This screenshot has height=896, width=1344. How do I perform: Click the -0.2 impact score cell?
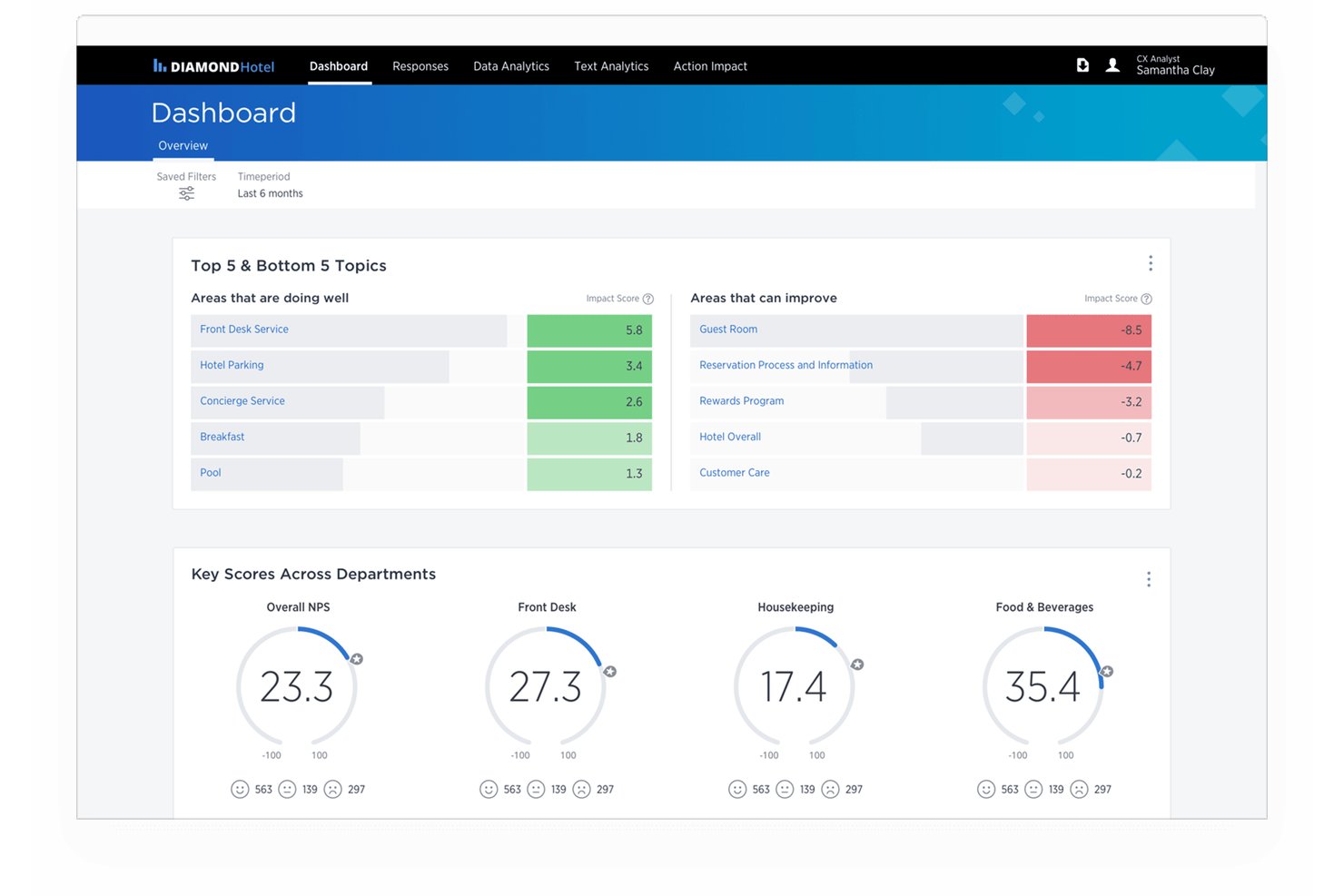(x=1089, y=474)
